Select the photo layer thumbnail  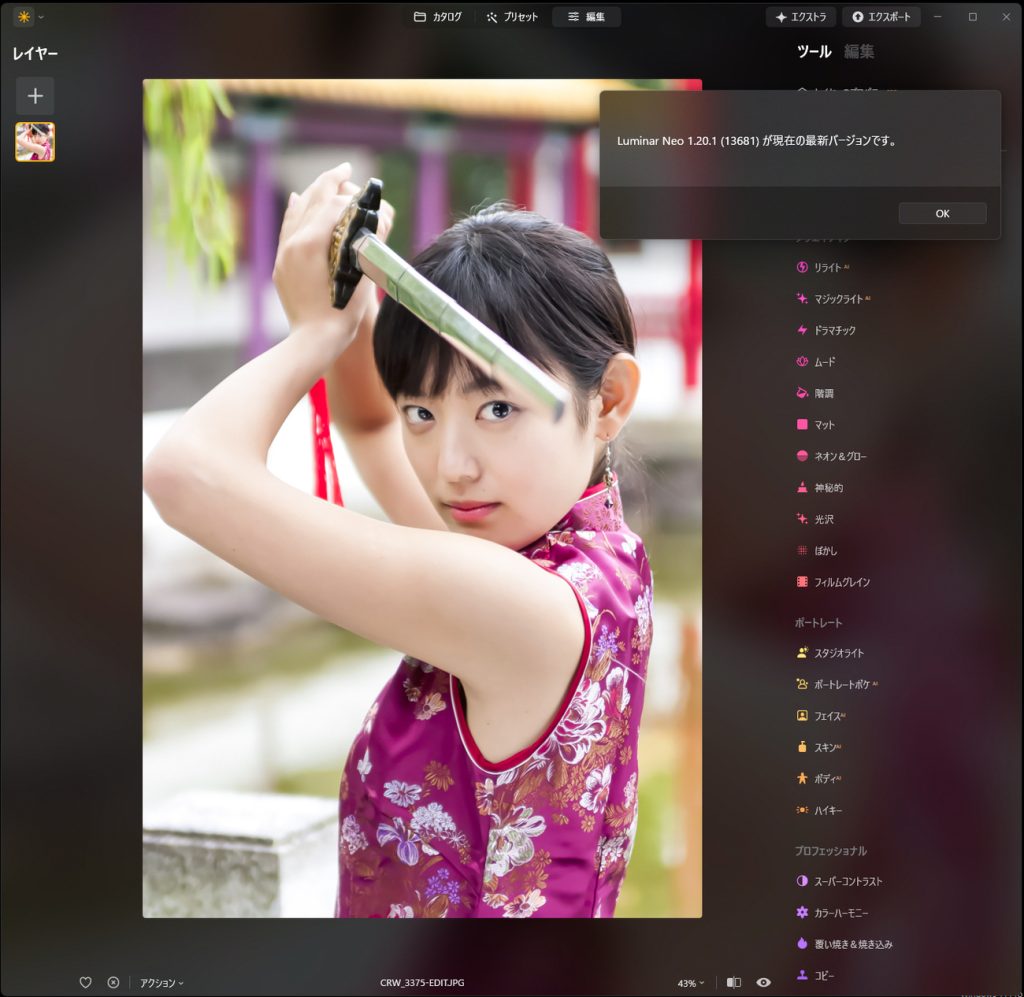coord(35,142)
